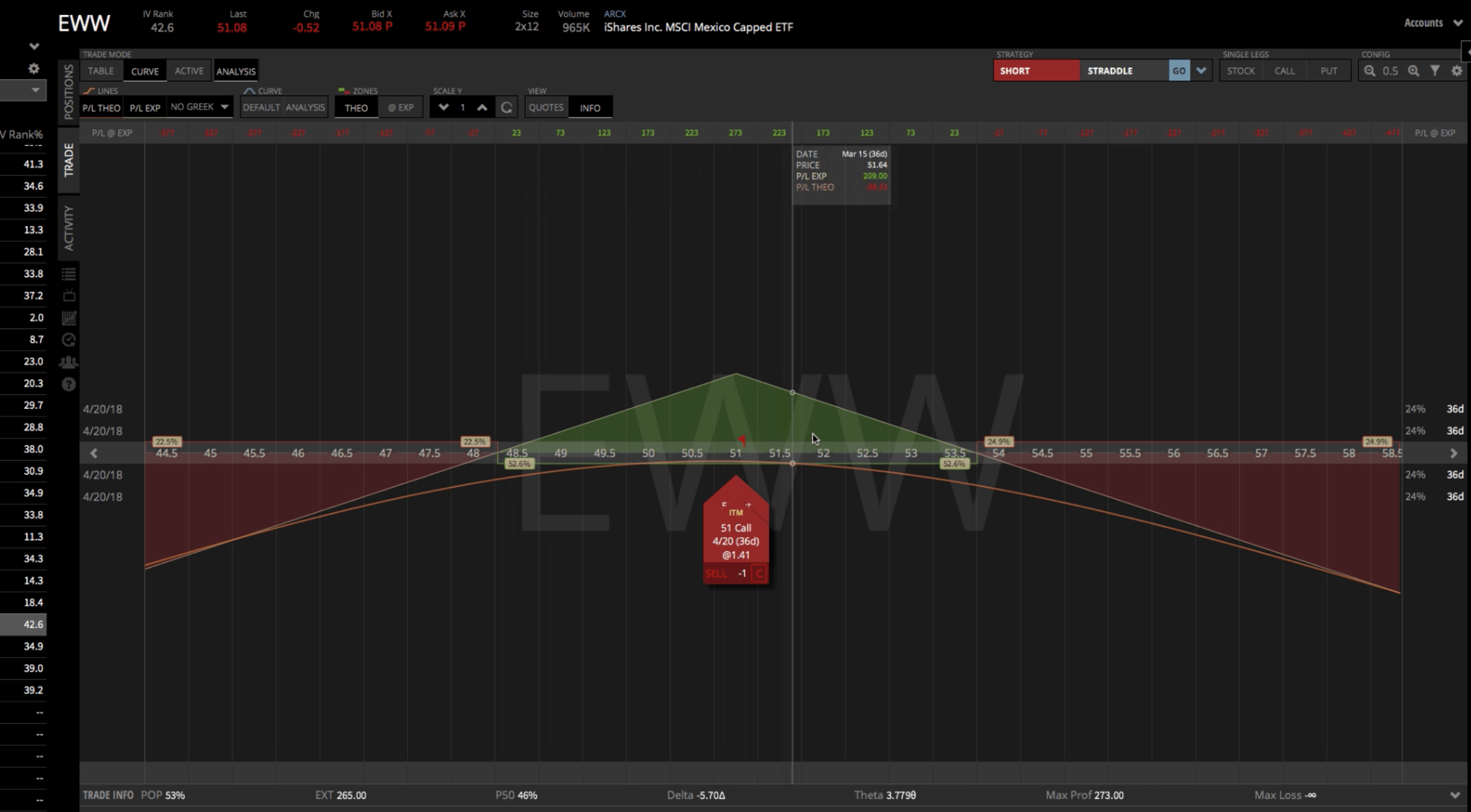Open the Accounts dropdown
Image resolution: width=1471 pixels, height=812 pixels.
point(1433,23)
